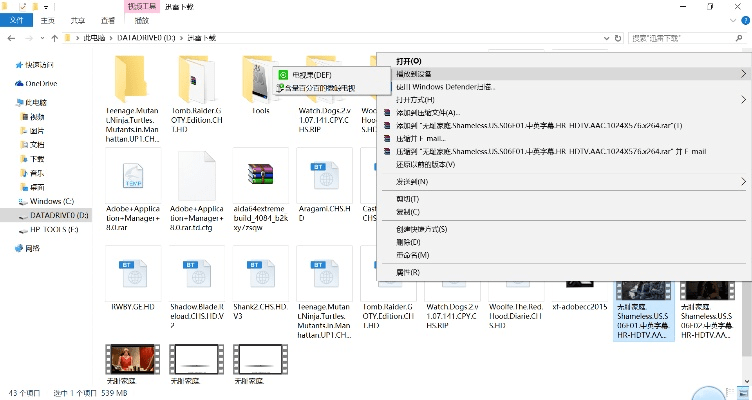Click the OneDrive cloud icon in sidebar
The image size is (752, 400).
pos(20,84)
